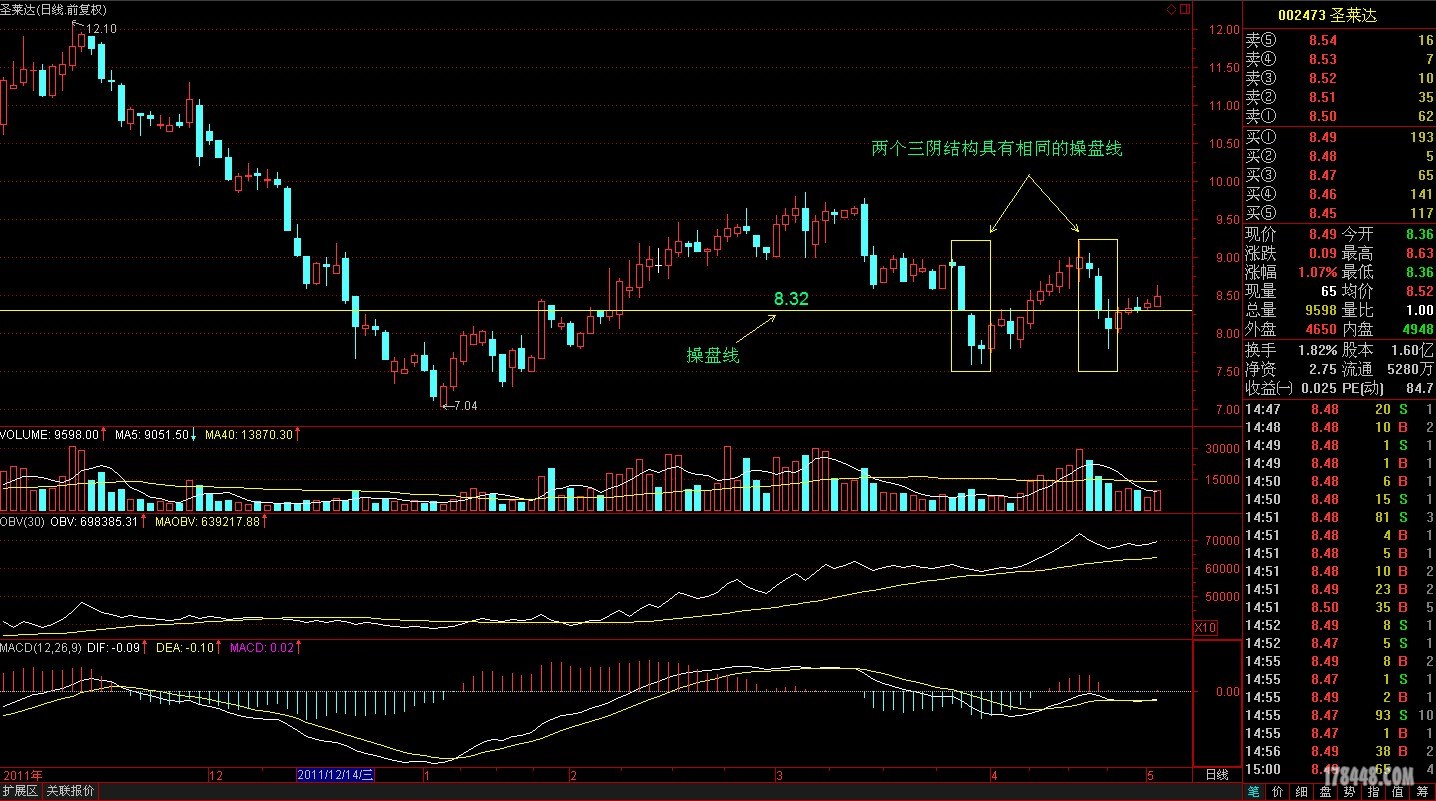The width and height of the screenshot is (1436, 801).
Task: Click the 买④ bid row at 8.46
Action: click(1339, 194)
